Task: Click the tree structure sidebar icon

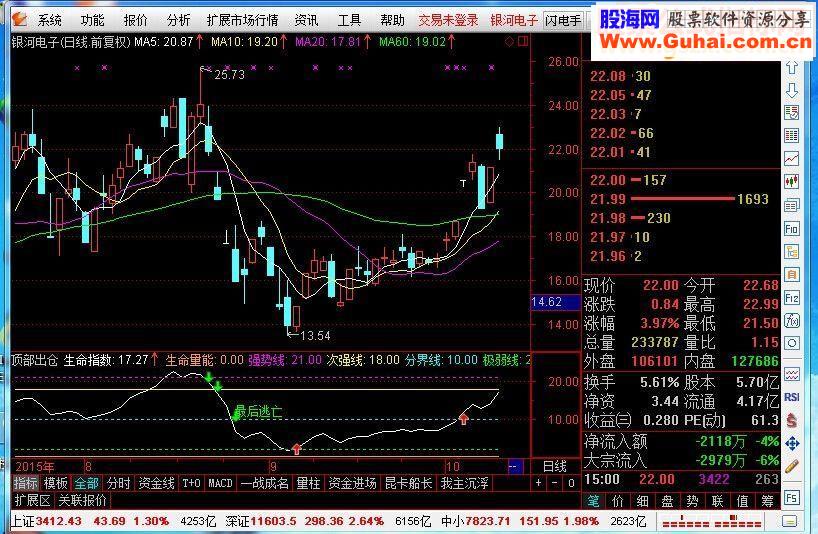Action: (x=791, y=251)
